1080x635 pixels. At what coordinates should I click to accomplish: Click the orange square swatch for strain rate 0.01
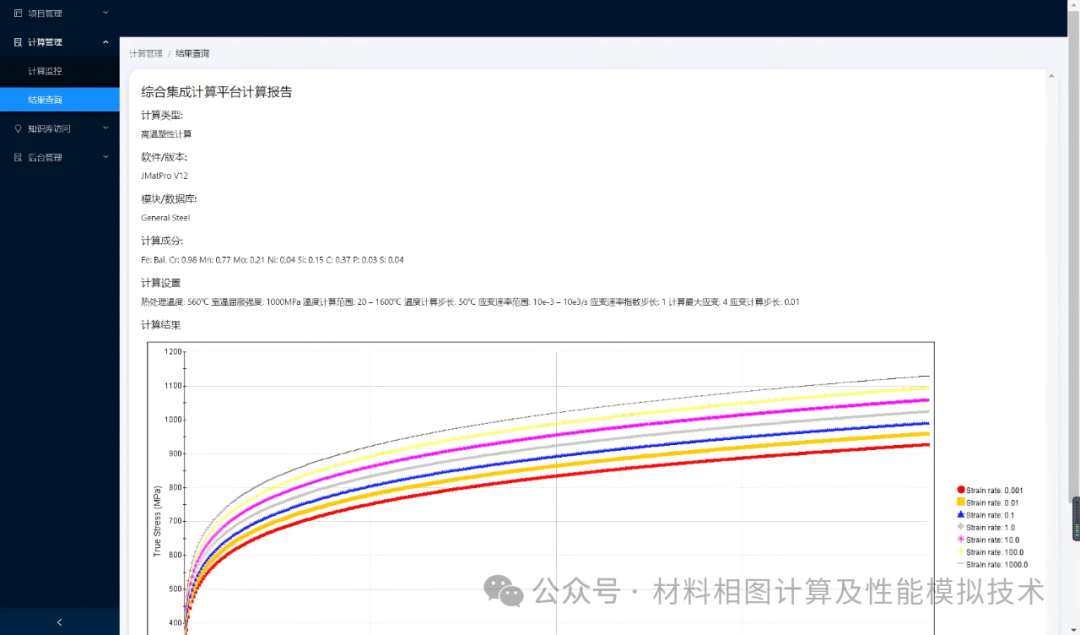pyautogui.click(x=961, y=502)
